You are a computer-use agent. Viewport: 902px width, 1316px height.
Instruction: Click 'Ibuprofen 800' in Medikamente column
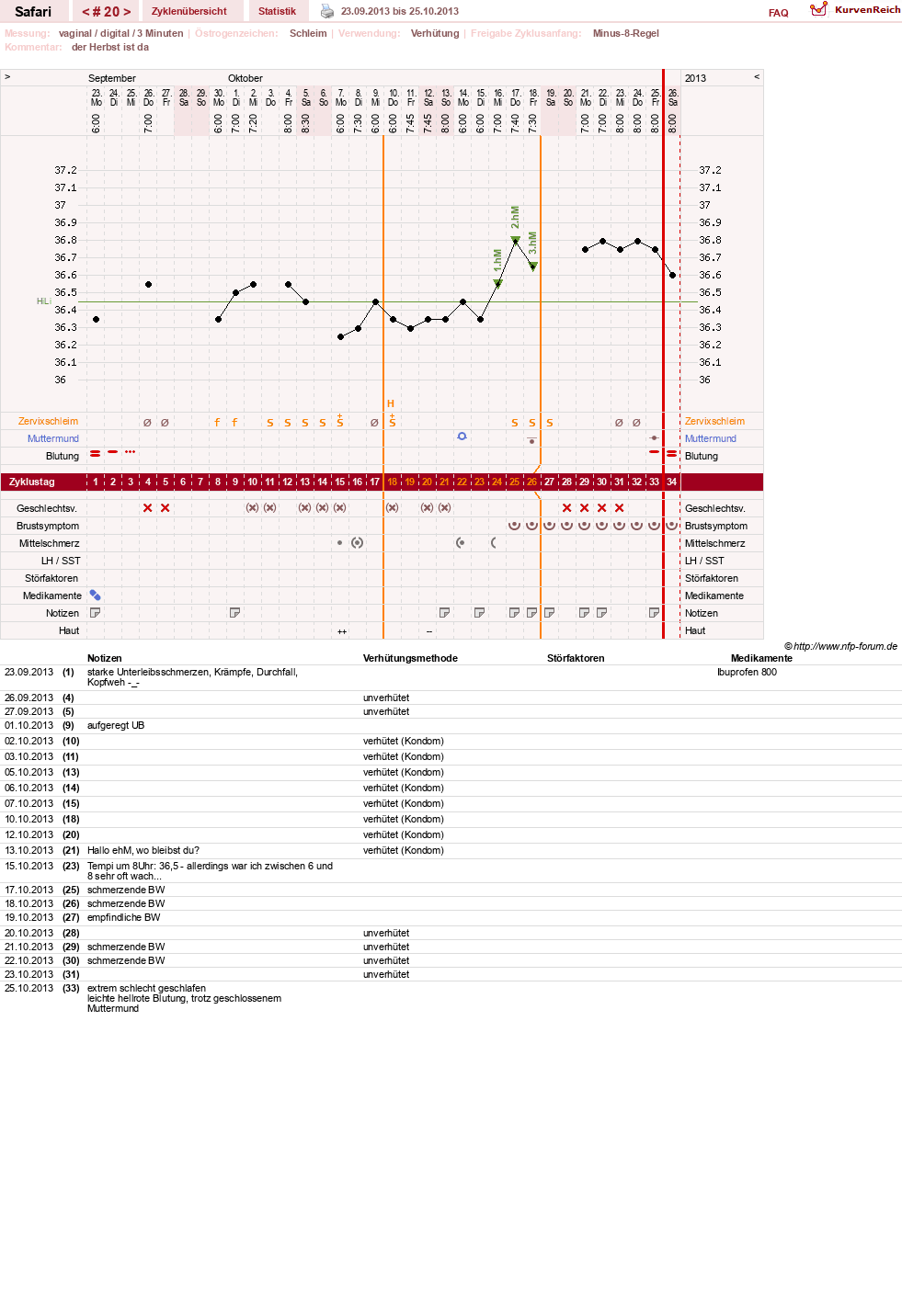(x=747, y=672)
